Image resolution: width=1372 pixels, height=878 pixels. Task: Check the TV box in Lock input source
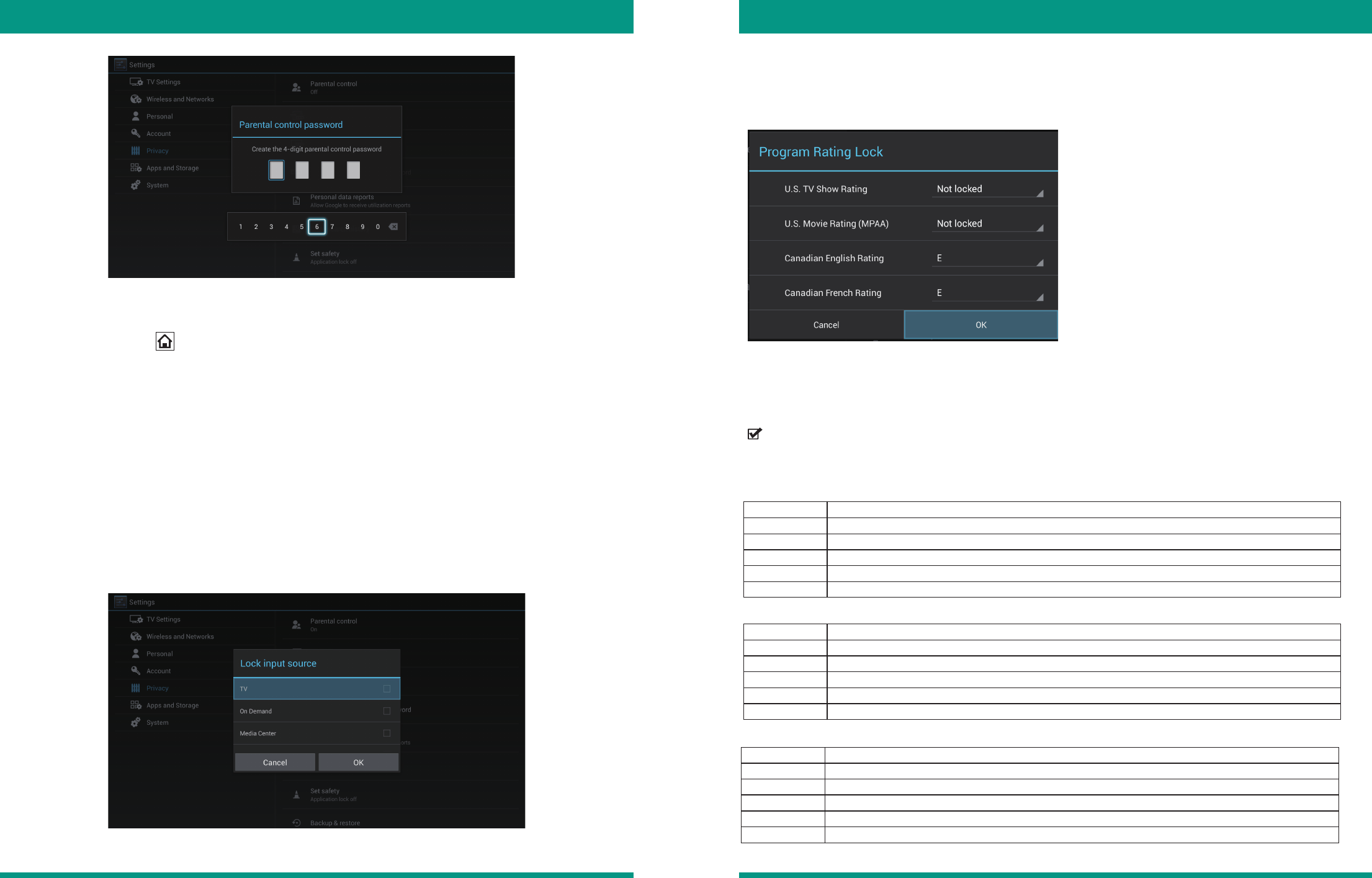click(387, 689)
